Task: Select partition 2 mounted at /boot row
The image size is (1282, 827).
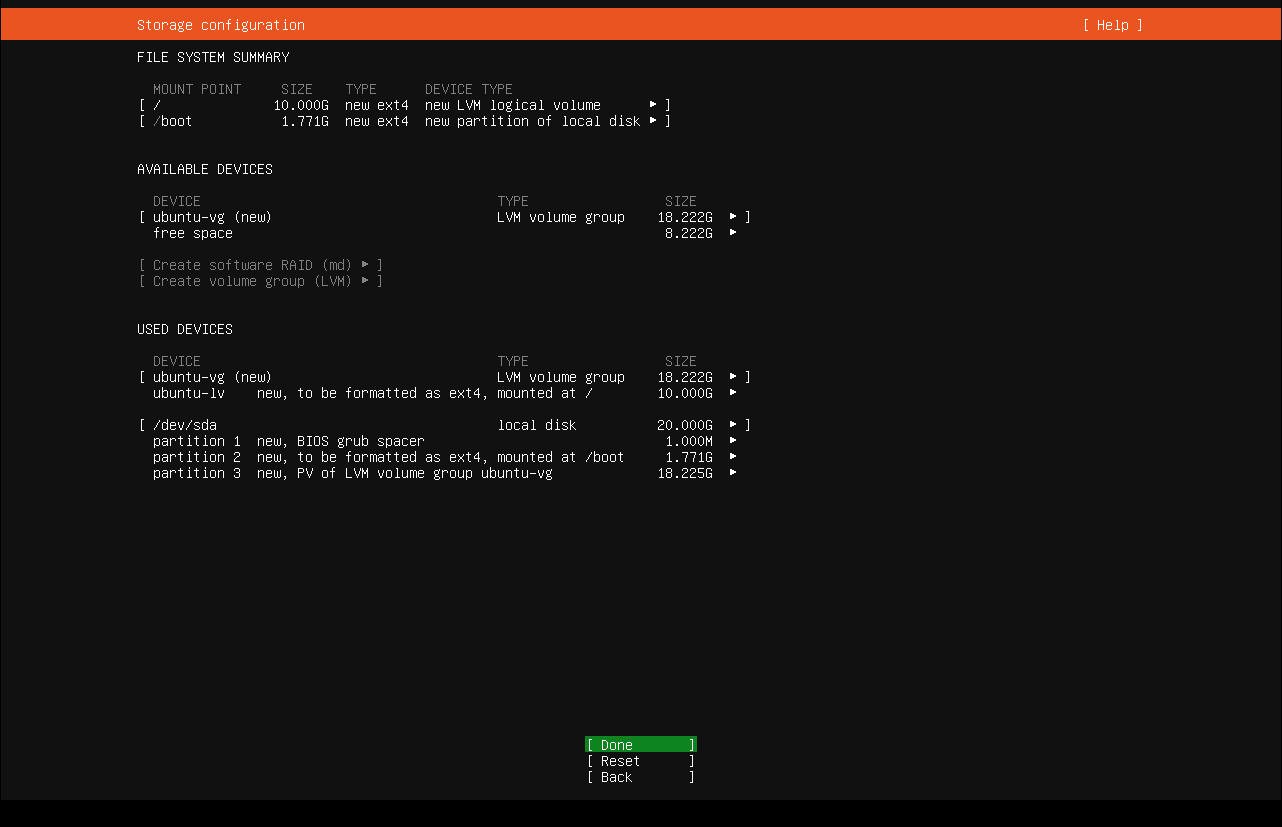Action: [x=445, y=457]
